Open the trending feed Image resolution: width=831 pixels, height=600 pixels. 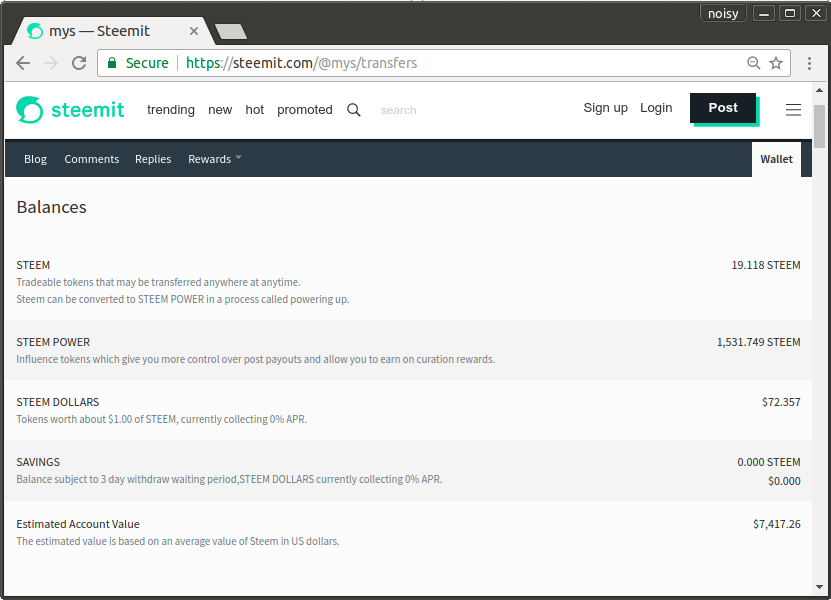click(x=171, y=110)
